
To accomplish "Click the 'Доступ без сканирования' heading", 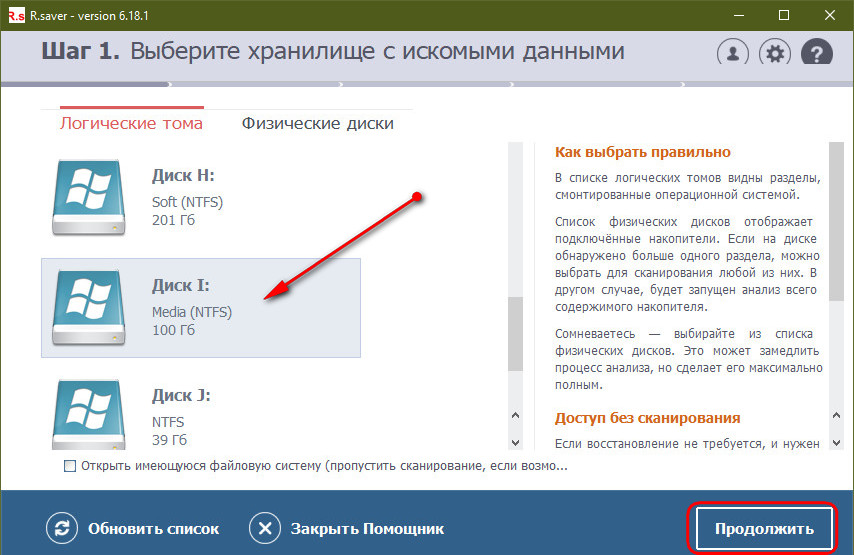I will [x=648, y=418].
